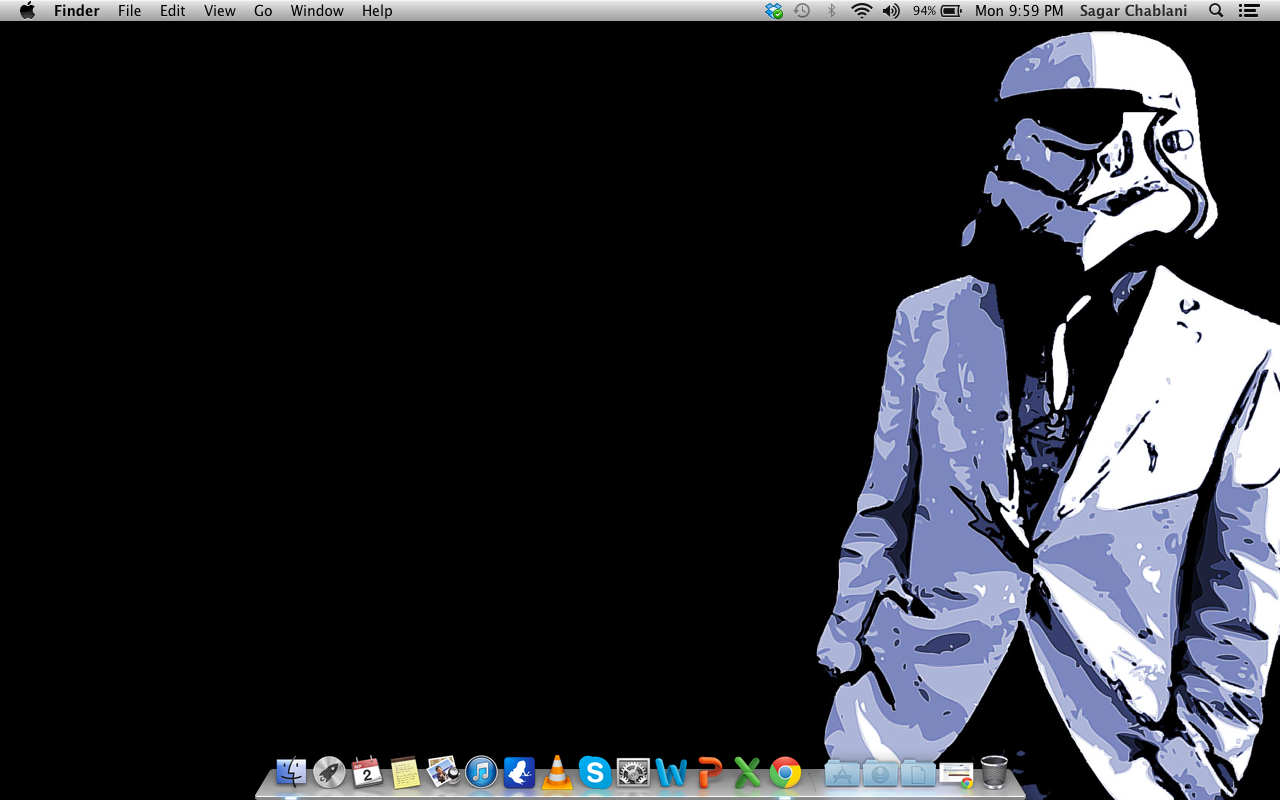
Task: Launch Microsoft Excel from the Dock
Action: [x=747, y=772]
